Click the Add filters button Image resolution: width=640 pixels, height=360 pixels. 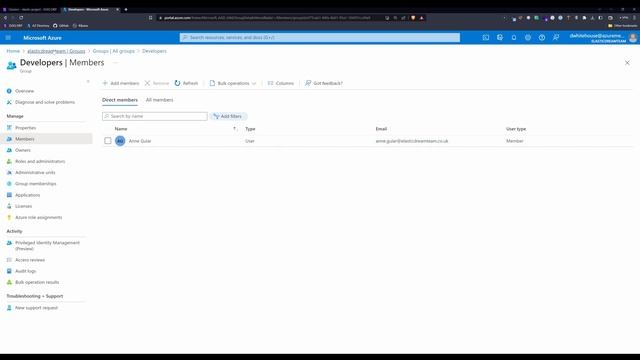pyautogui.click(x=228, y=116)
